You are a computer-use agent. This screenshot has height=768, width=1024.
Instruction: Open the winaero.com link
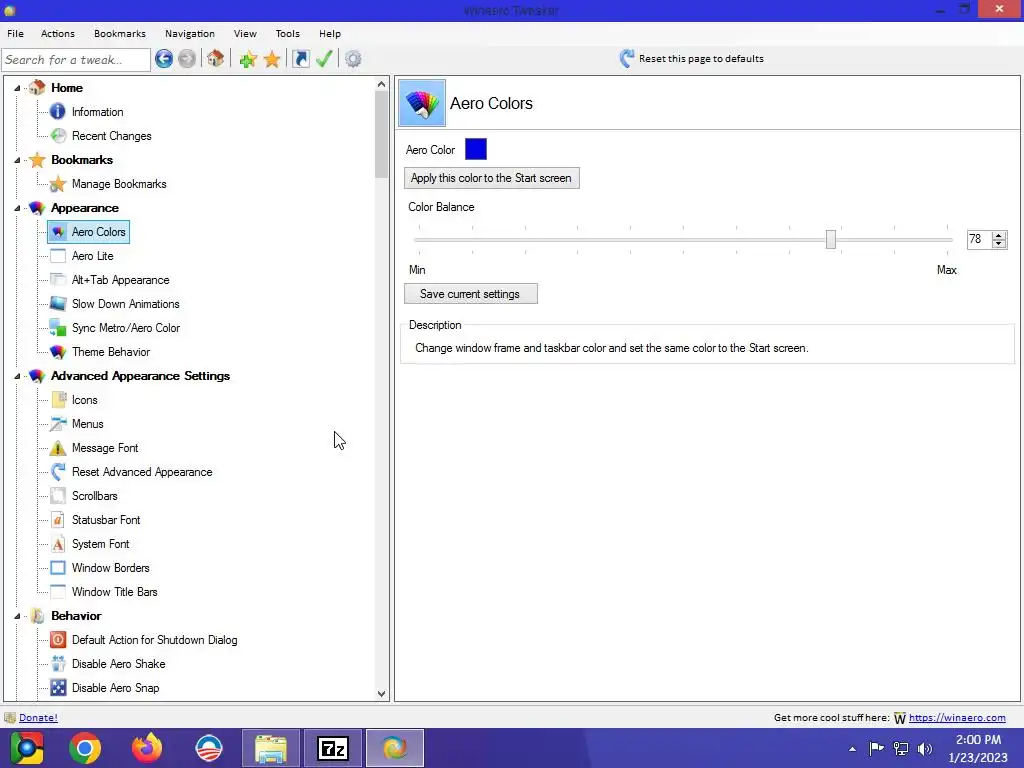957,718
